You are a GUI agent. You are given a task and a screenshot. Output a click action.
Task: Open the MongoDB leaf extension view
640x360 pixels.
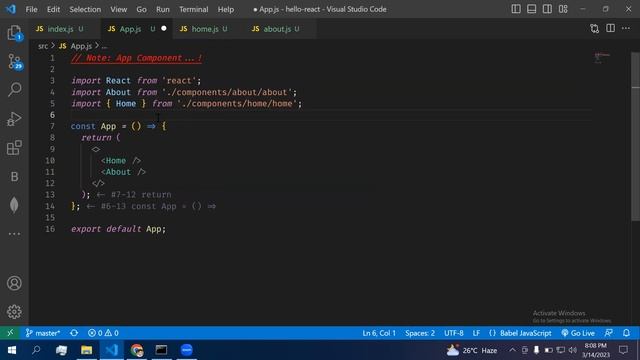coord(14,205)
